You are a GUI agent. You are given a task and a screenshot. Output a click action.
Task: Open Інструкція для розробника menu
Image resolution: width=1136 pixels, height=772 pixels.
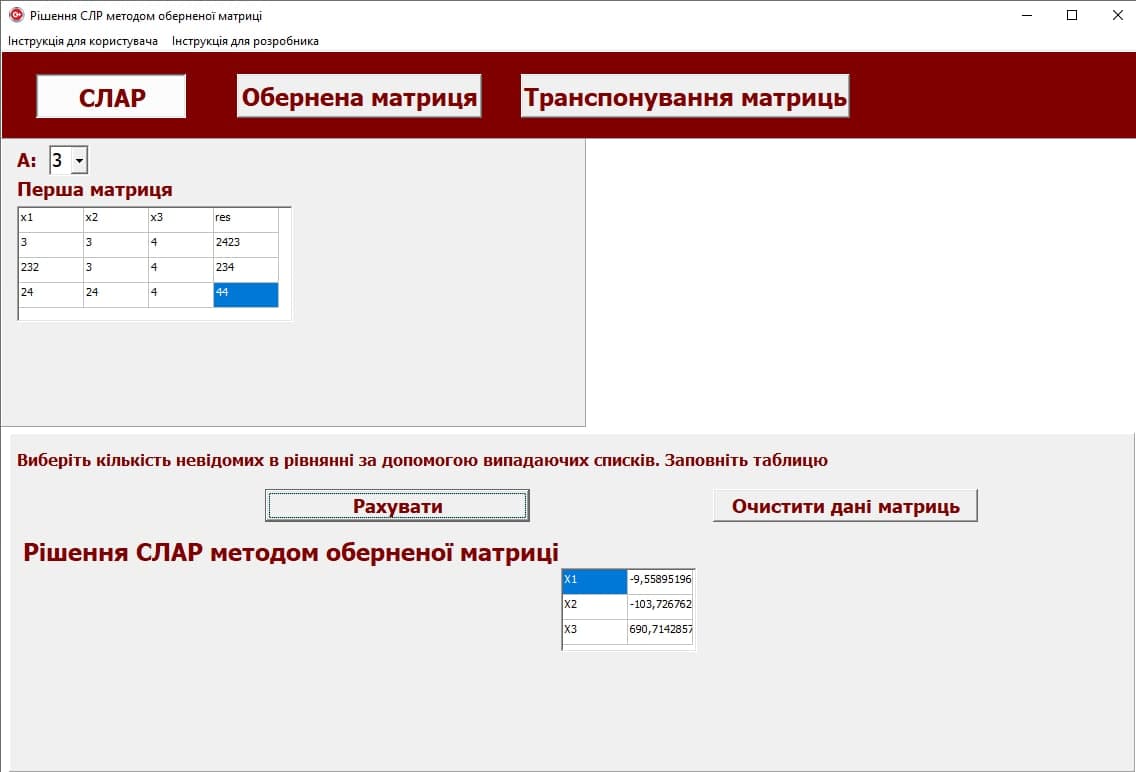245,41
